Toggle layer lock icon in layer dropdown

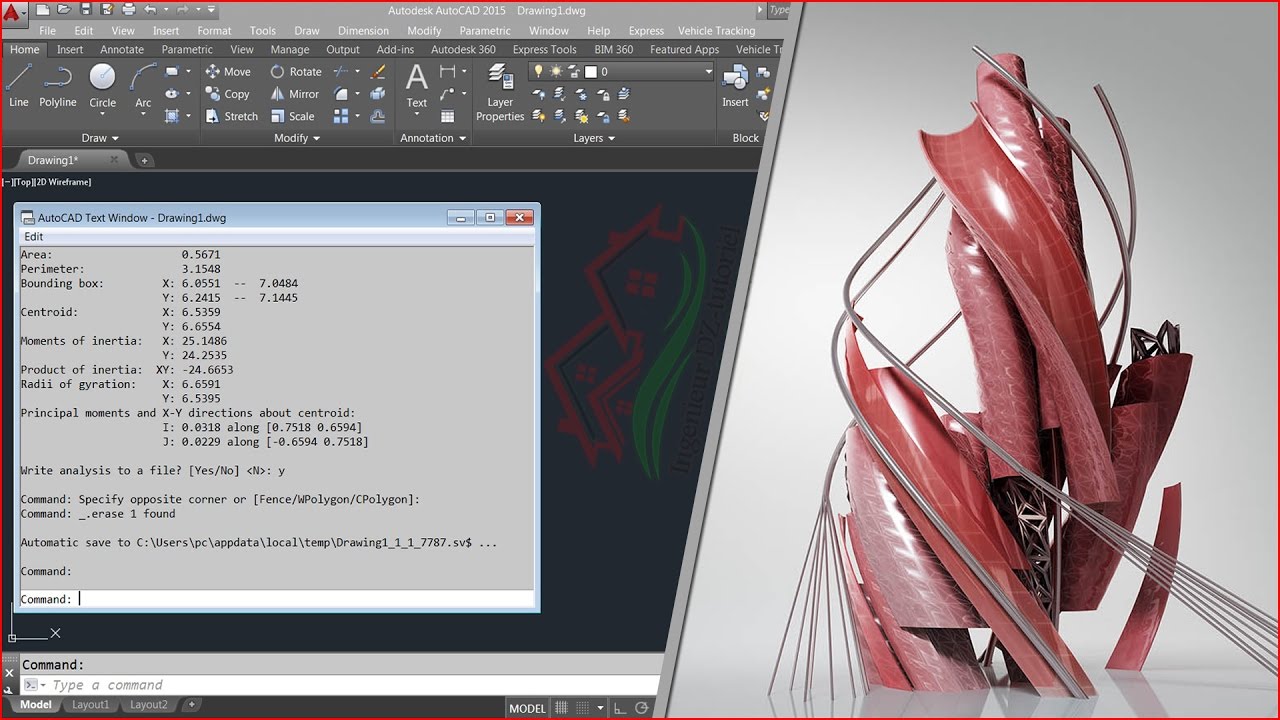[x=574, y=72]
